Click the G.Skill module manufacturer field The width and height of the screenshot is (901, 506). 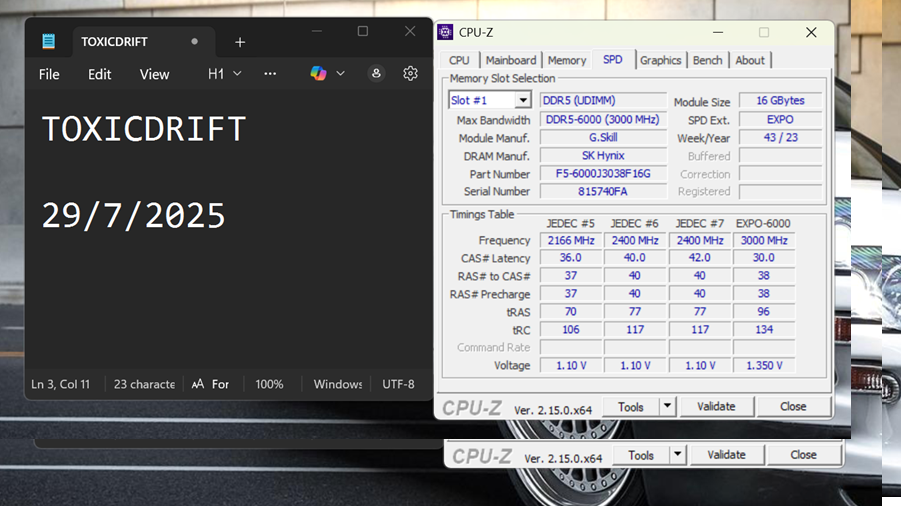tap(603, 137)
